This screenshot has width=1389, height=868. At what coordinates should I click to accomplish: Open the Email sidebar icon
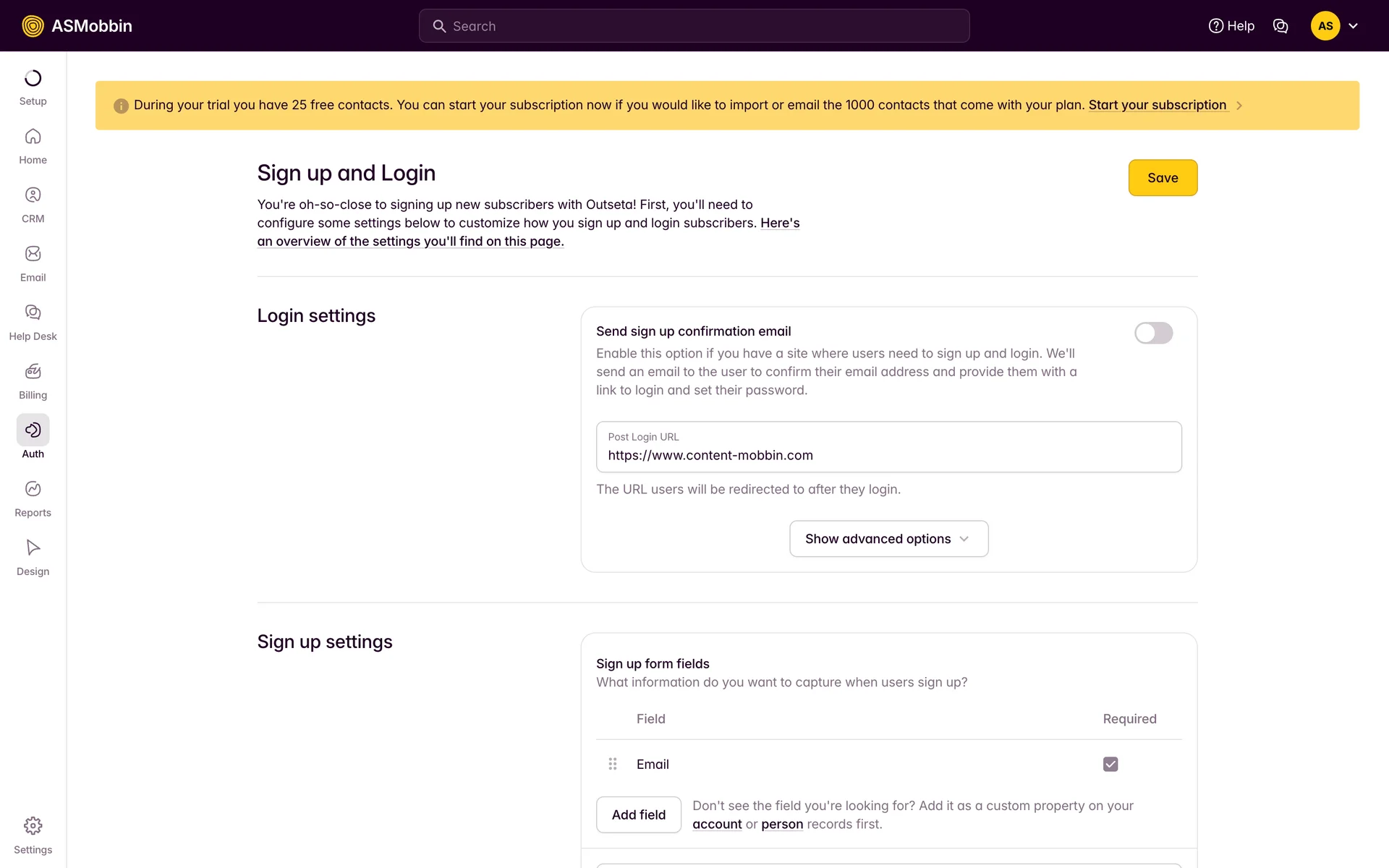(33, 254)
